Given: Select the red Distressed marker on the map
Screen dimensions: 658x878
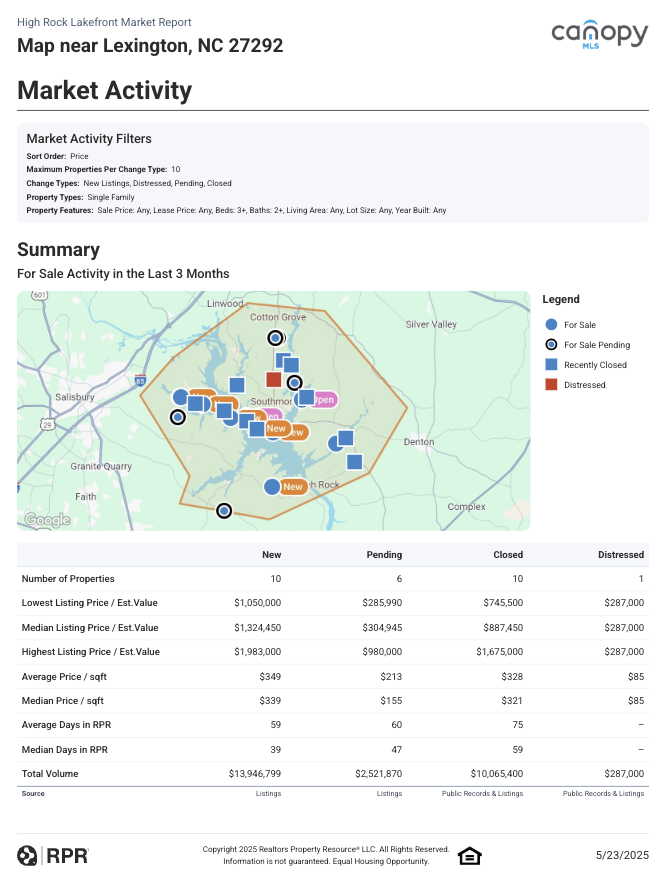Looking at the screenshot, I should coord(273,379).
